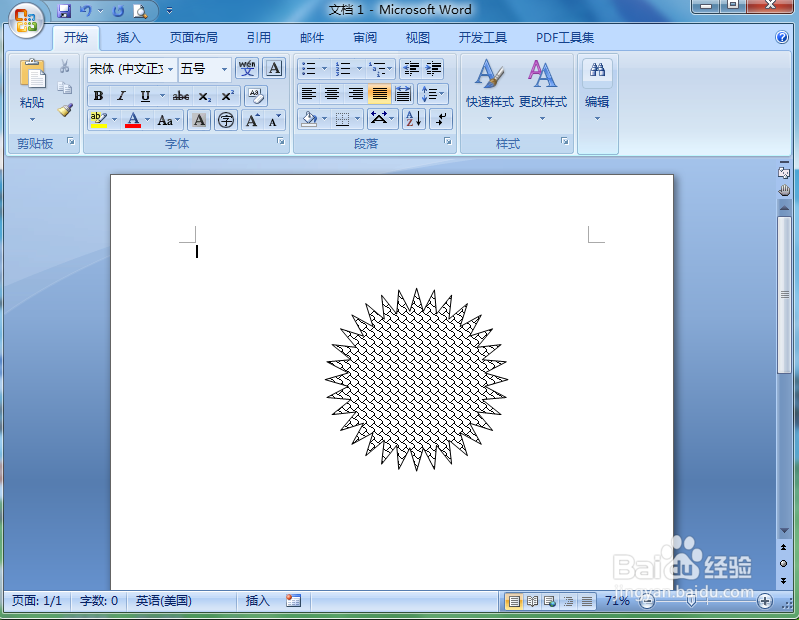Apply yellow text highlight color
The image size is (799, 620).
[x=98, y=120]
